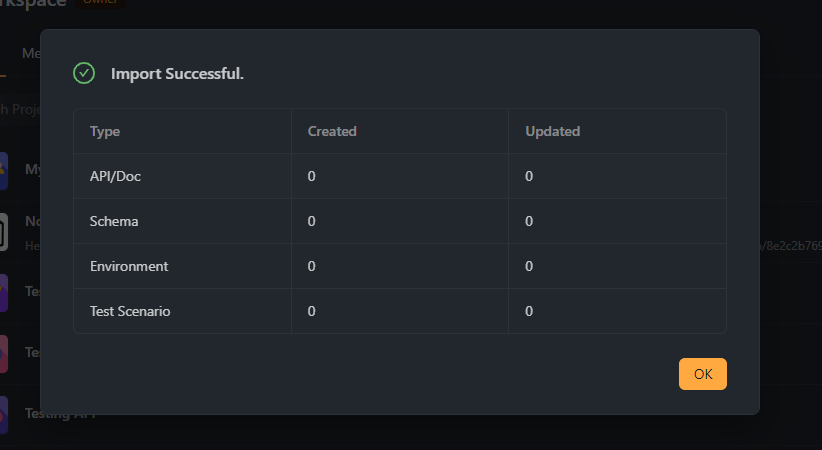Select the Test Scenario row label

(x=130, y=312)
